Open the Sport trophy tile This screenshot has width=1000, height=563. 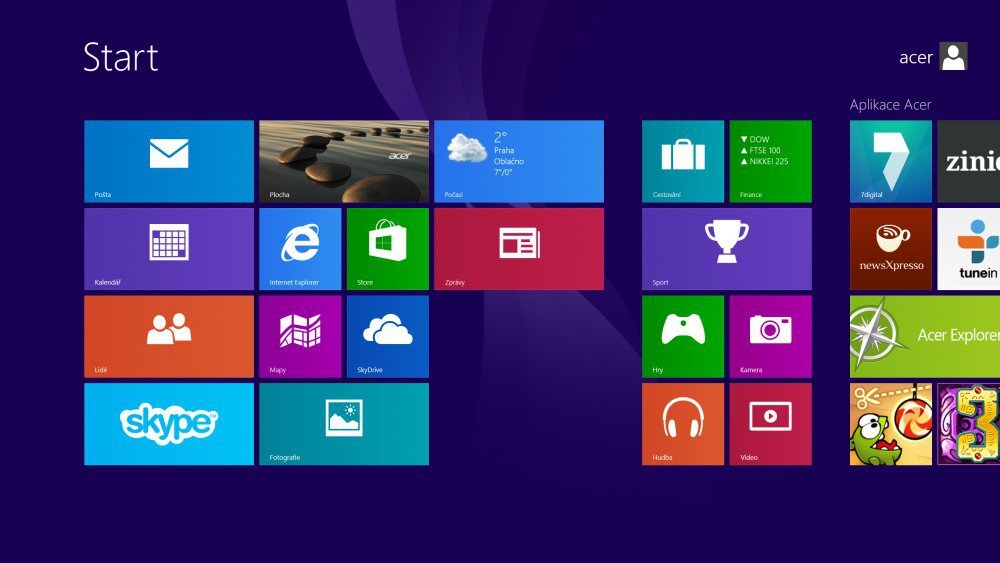[x=726, y=248]
